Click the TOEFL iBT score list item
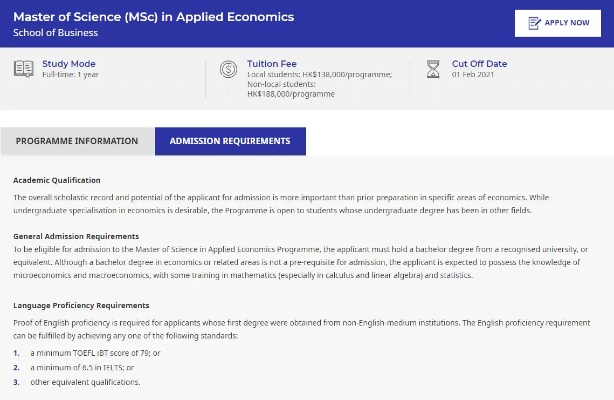This screenshot has height=400, width=614. (x=94, y=353)
